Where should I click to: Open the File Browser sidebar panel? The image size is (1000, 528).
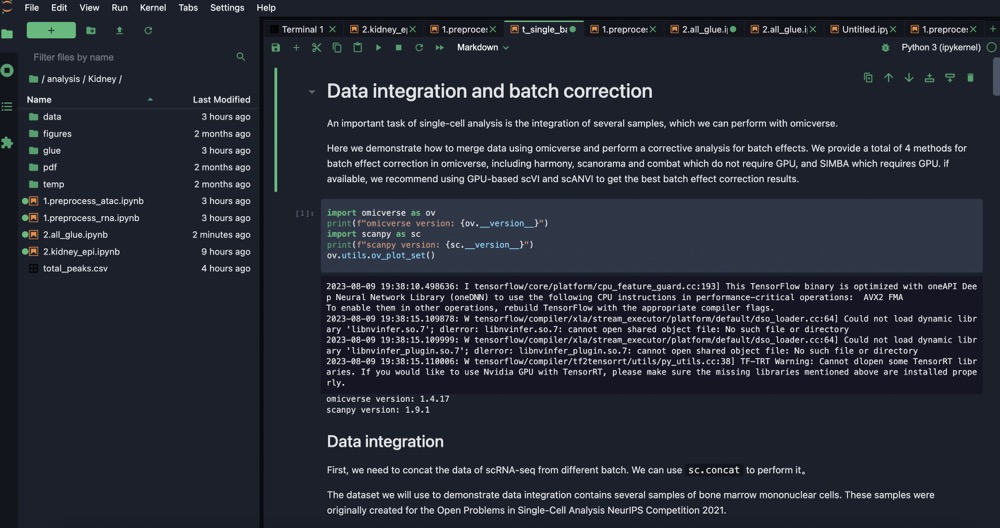7,34
